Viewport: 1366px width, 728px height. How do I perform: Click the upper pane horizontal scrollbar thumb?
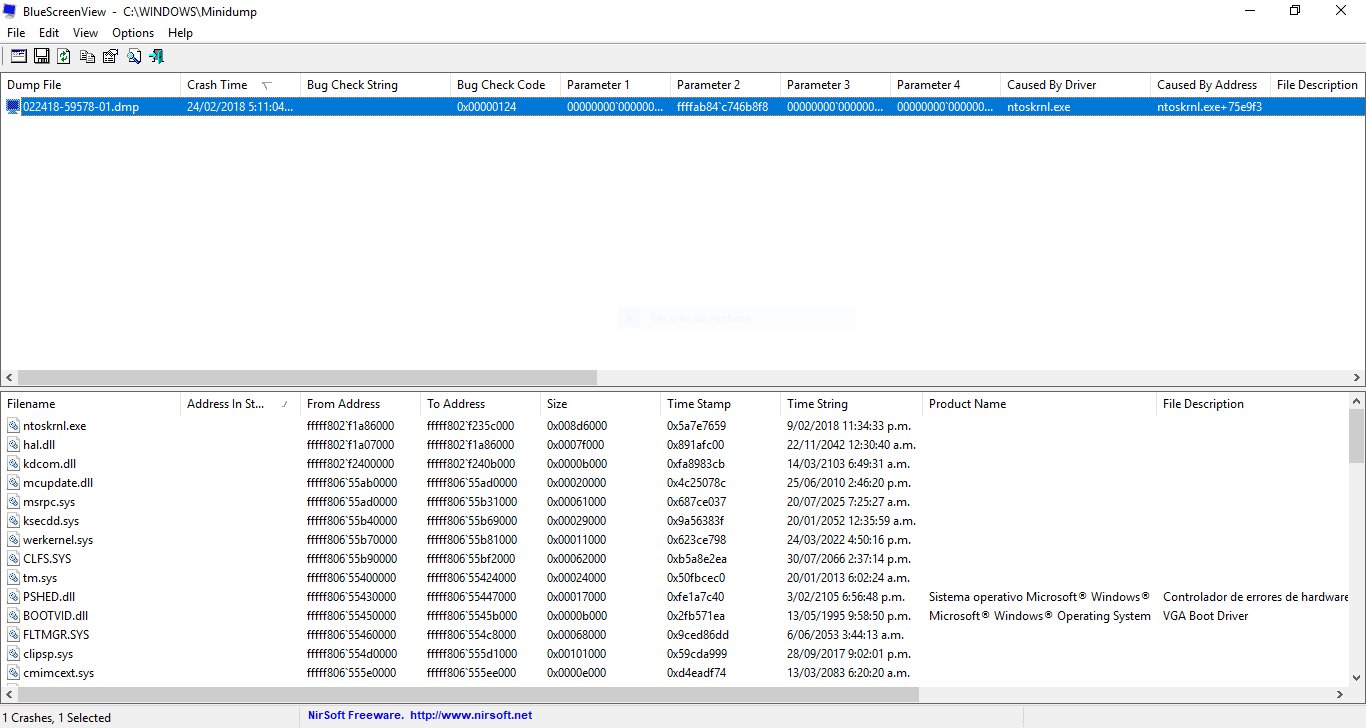pos(307,378)
